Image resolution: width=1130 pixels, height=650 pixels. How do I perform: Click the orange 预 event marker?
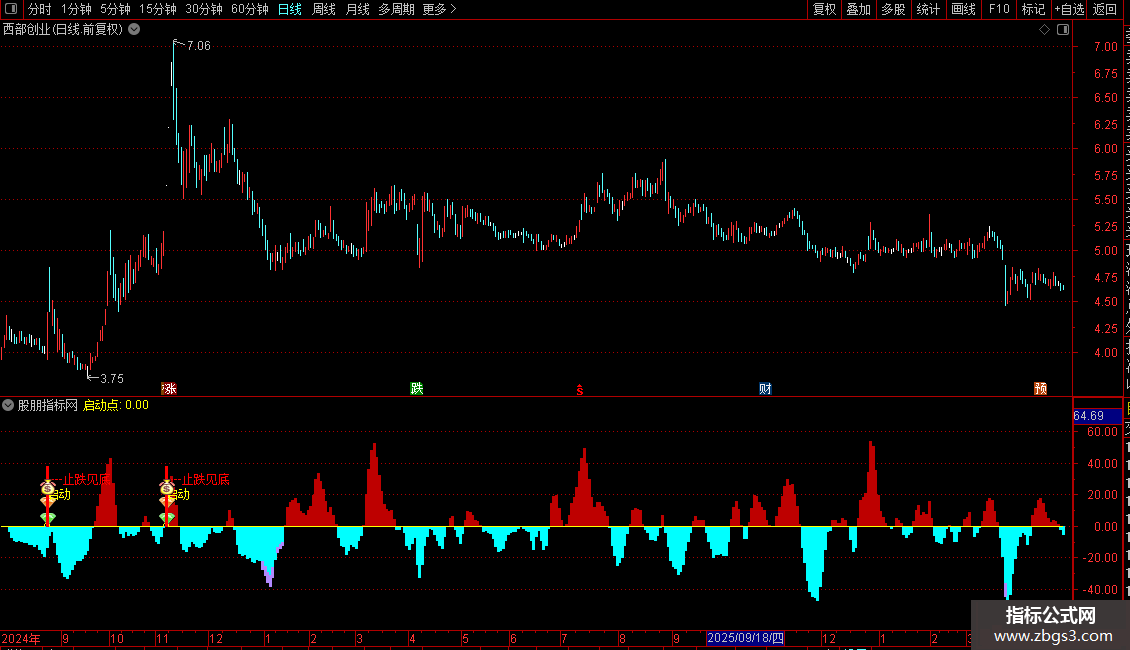(1041, 388)
